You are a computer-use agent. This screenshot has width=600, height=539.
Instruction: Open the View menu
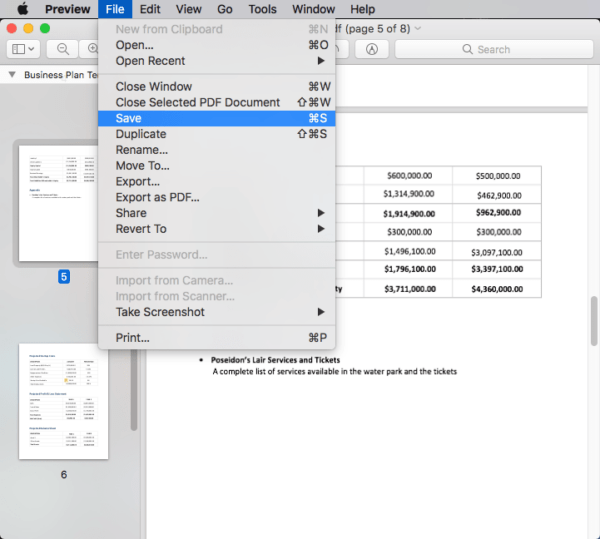pyautogui.click(x=188, y=9)
